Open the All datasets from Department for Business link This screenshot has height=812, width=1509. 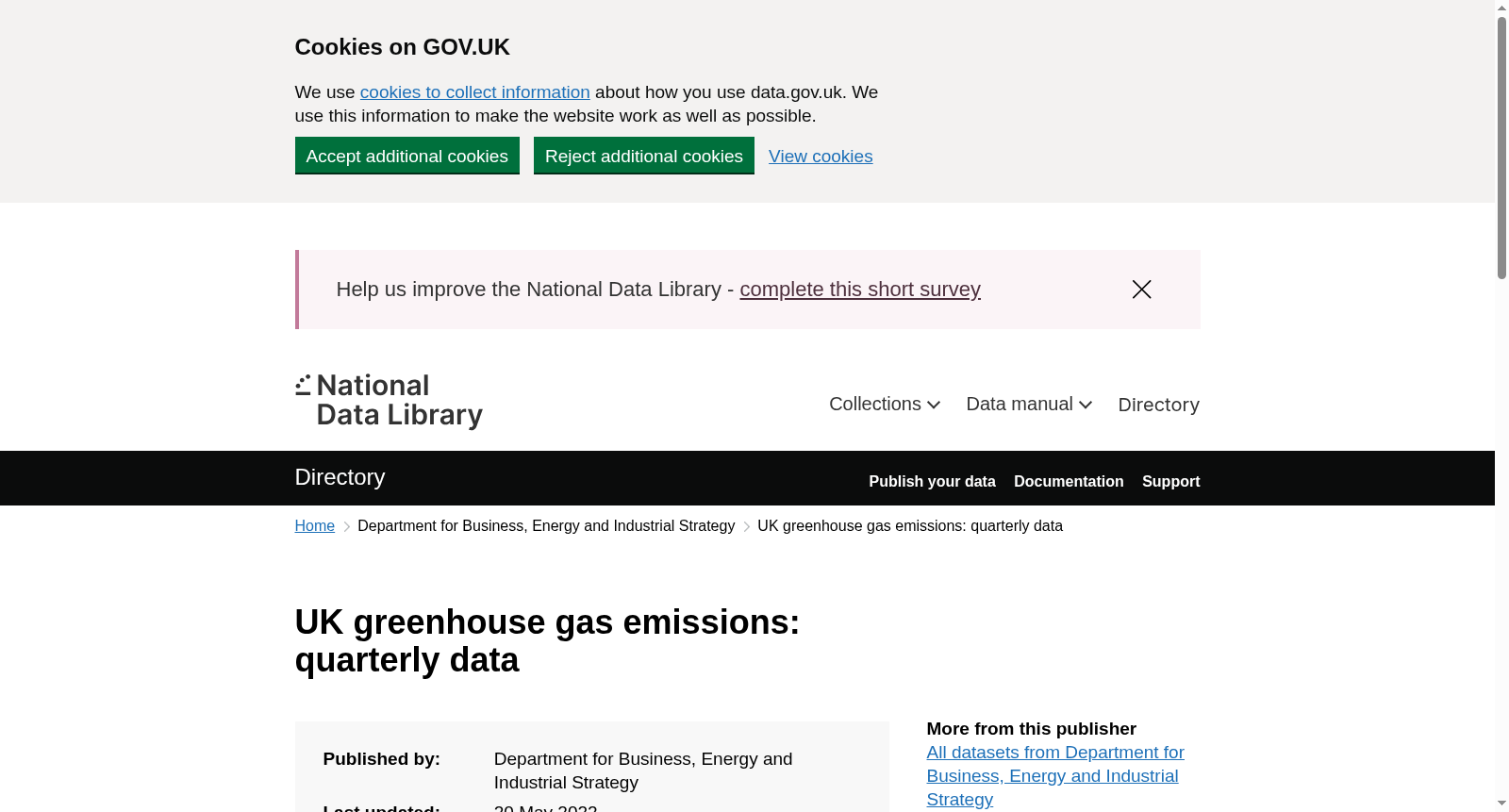tap(1055, 776)
